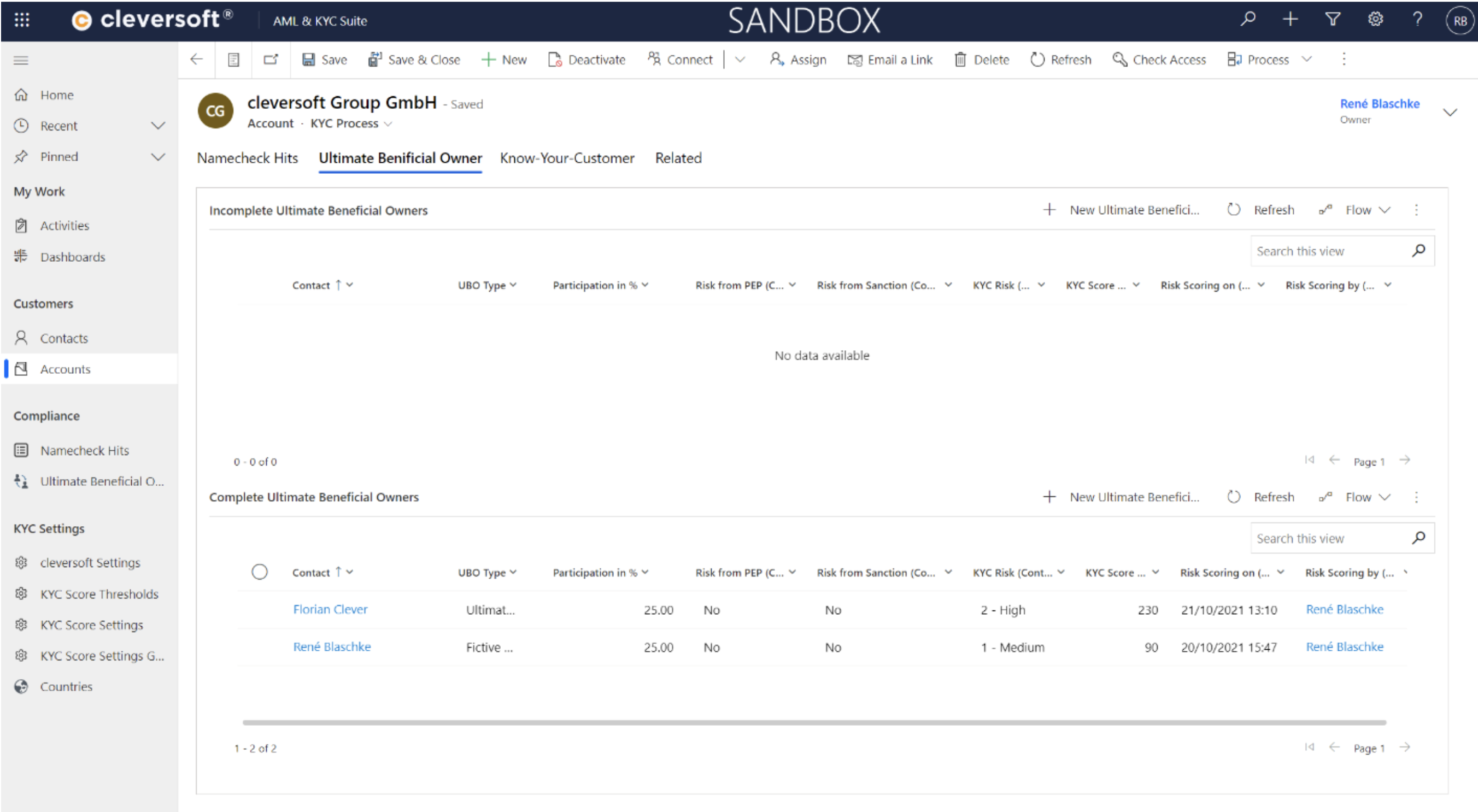
Task: Switch to Know-Your-Customer tab
Action: tap(567, 158)
